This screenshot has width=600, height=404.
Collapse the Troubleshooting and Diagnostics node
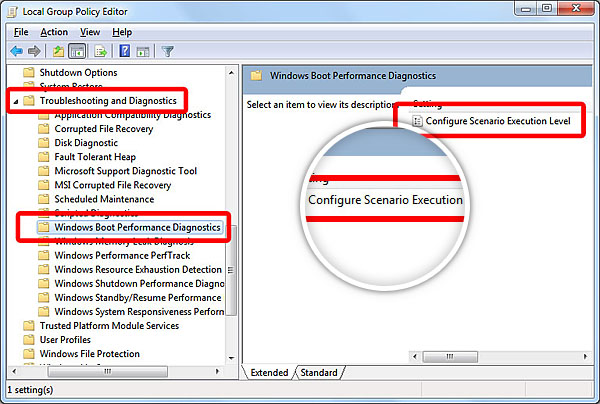point(16,101)
